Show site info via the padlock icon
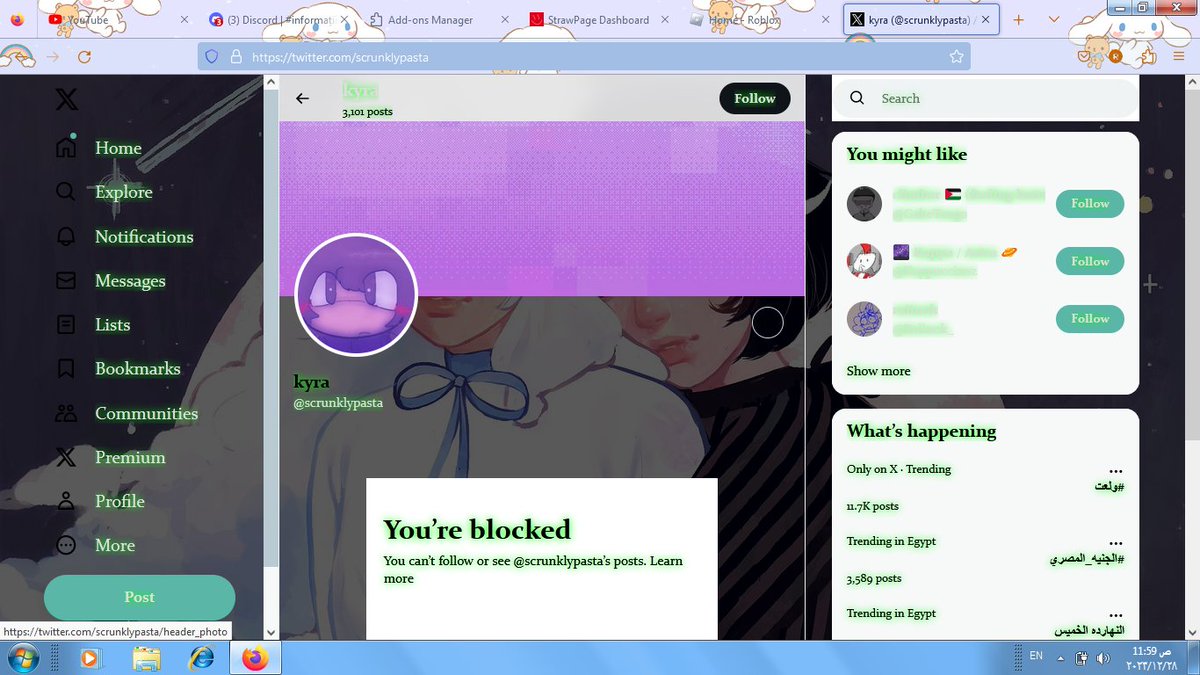1200x675 pixels. [x=236, y=57]
